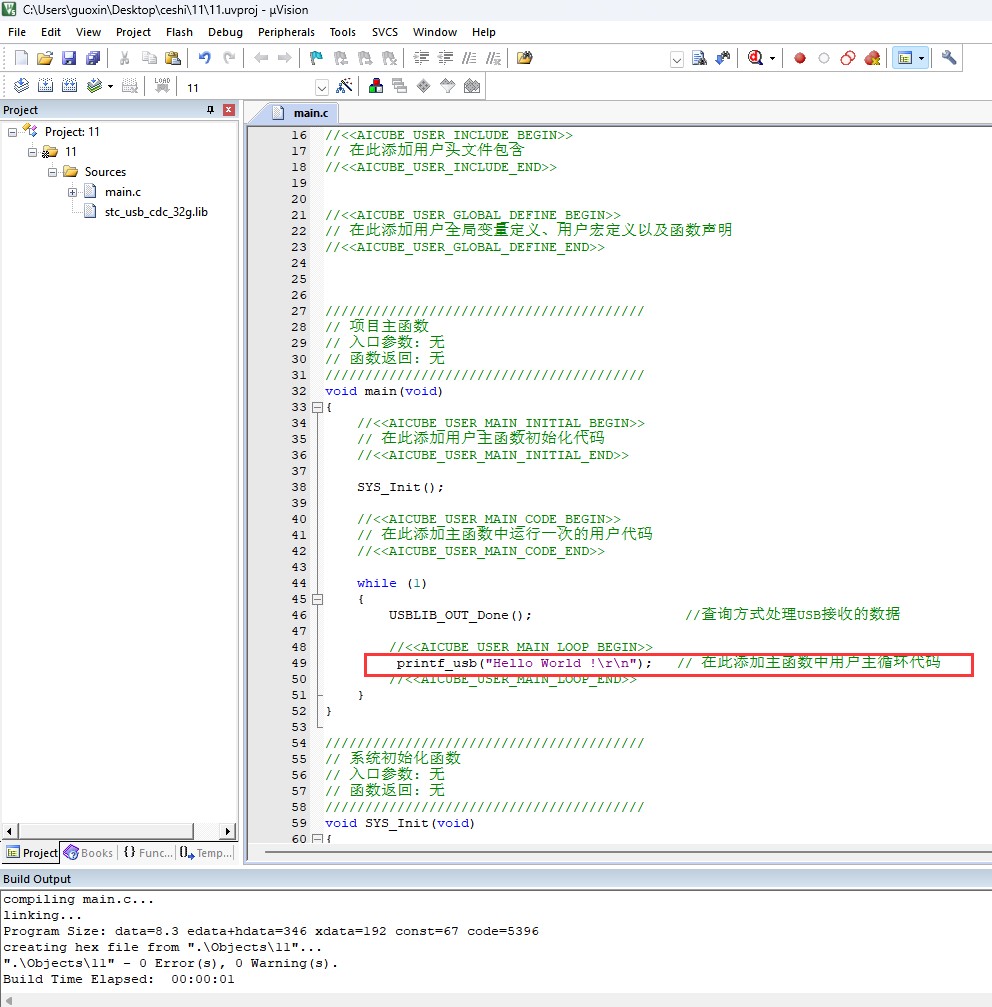Screen dimensions: 992x1007
Task: Select stc_usb_cdc_32g.lib in the project tree
Action: [x=156, y=212]
